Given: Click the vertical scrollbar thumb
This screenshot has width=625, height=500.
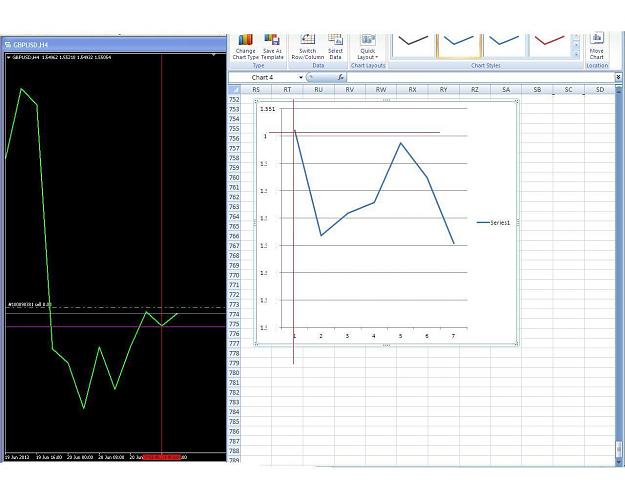Looking at the screenshot, I should tap(619, 449).
